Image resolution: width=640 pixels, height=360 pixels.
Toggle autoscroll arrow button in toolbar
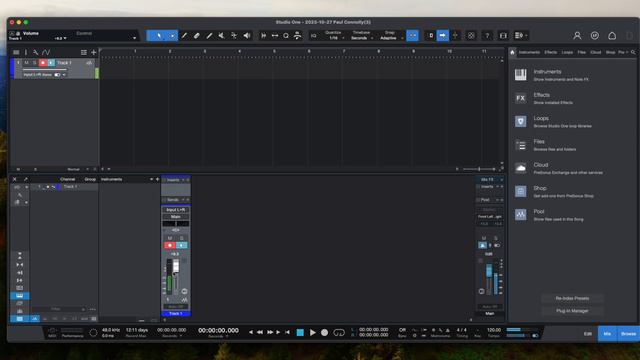click(442, 36)
